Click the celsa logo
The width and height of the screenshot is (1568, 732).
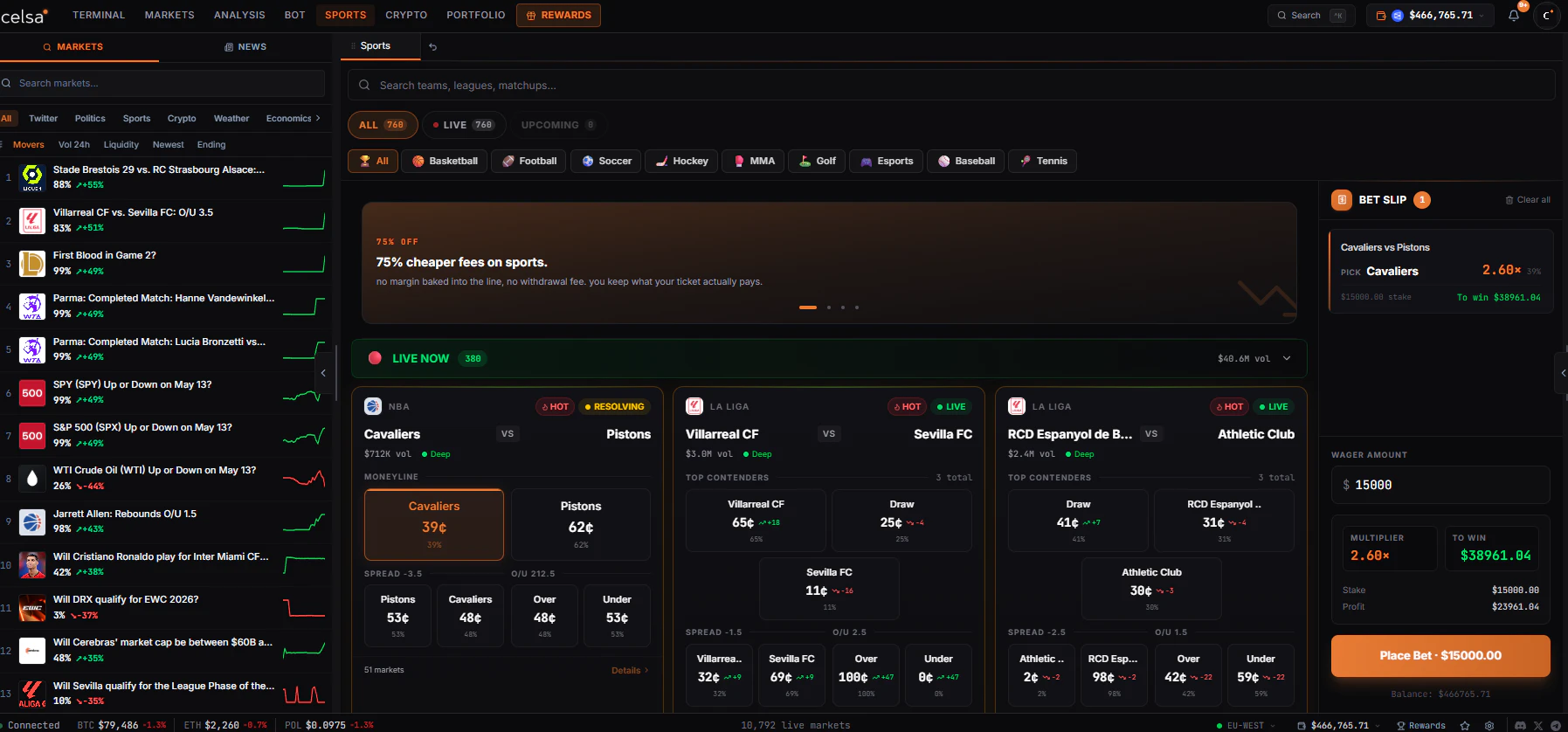(24, 16)
